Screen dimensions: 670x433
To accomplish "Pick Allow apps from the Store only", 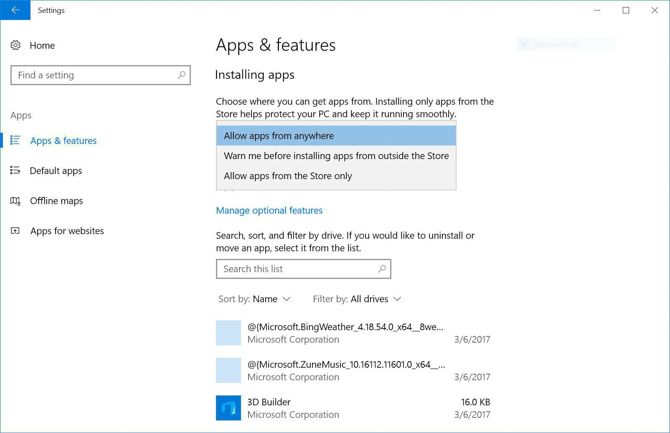I will pyautogui.click(x=335, y=176).
